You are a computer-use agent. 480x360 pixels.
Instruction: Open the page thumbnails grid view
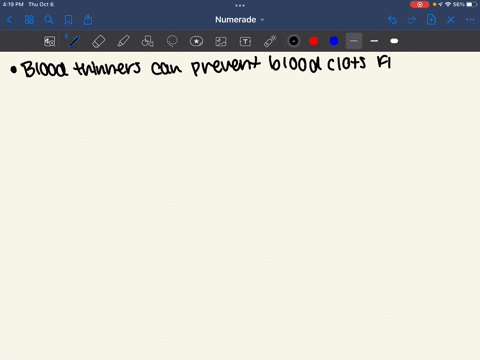29,20
